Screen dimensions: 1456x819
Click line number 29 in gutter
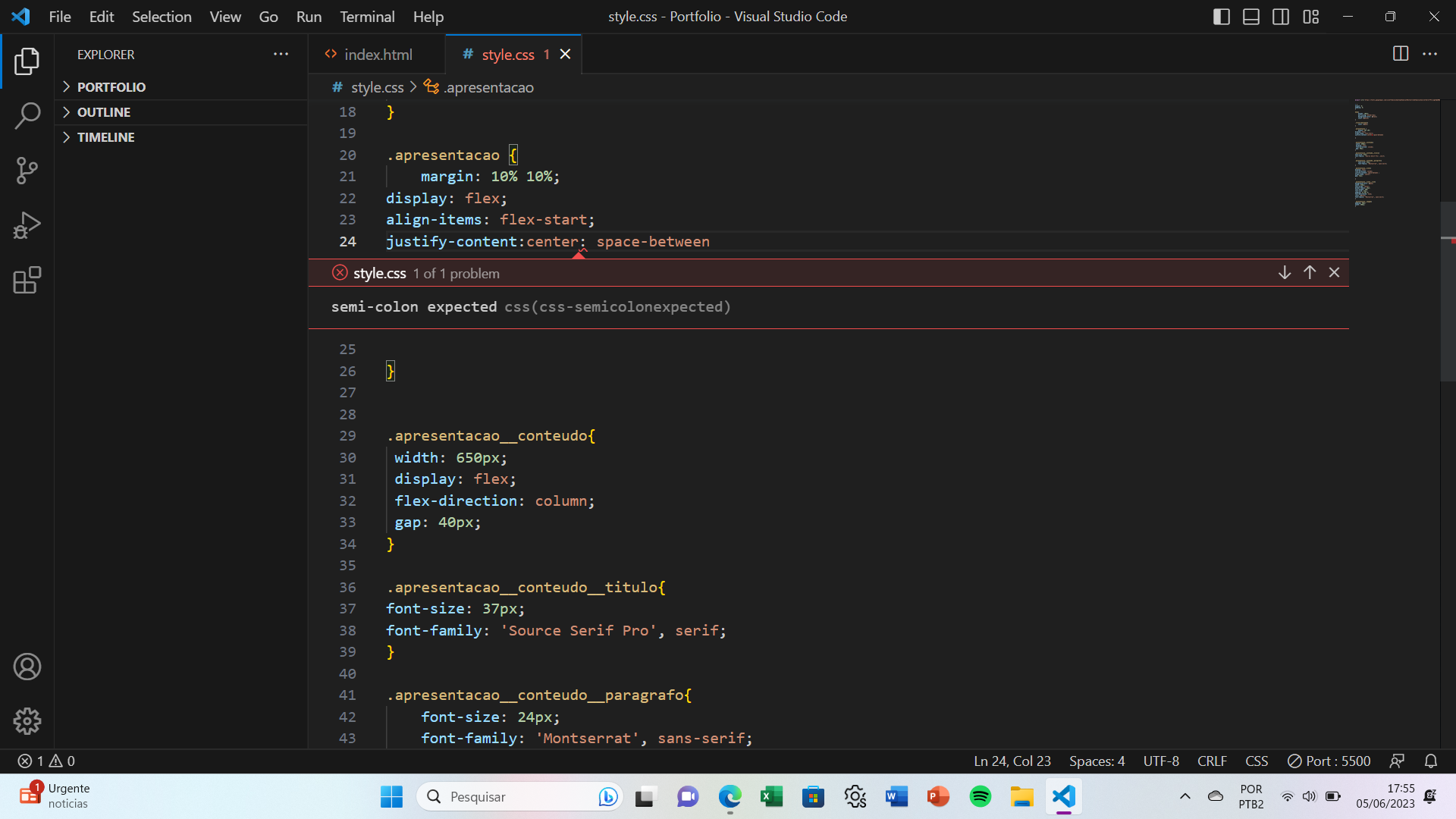point(347,436)
